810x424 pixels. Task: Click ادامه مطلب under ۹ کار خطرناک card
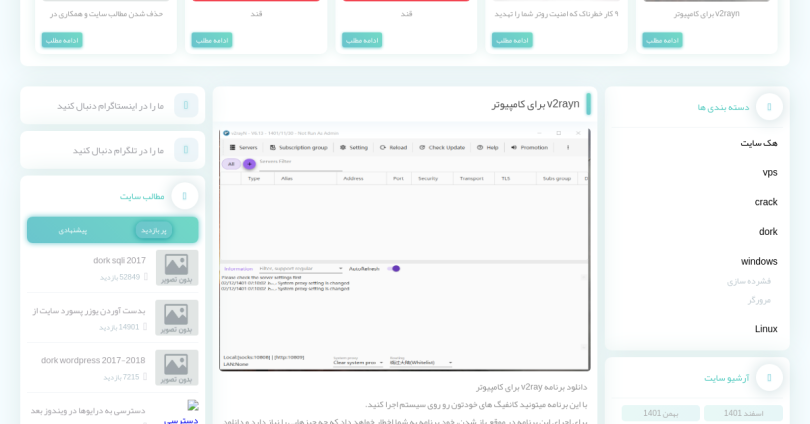[x=512, y=40]
